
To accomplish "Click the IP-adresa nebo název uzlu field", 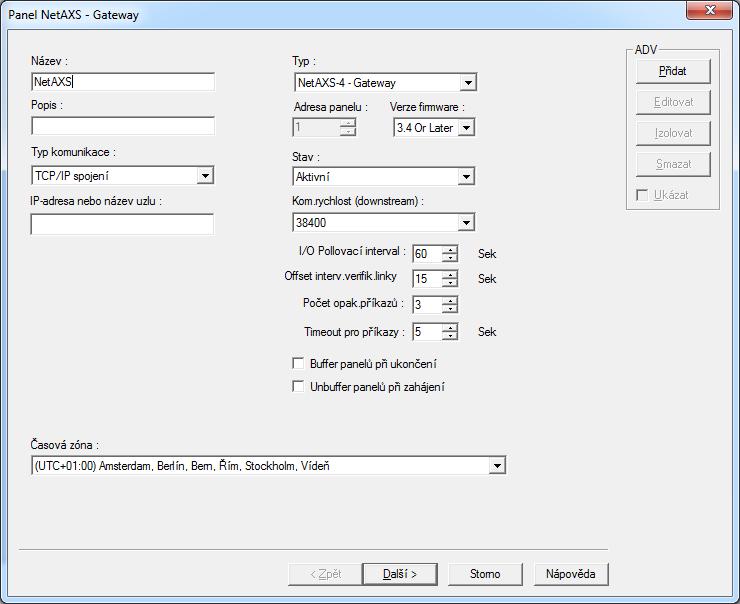I will [x=122, y=224].
